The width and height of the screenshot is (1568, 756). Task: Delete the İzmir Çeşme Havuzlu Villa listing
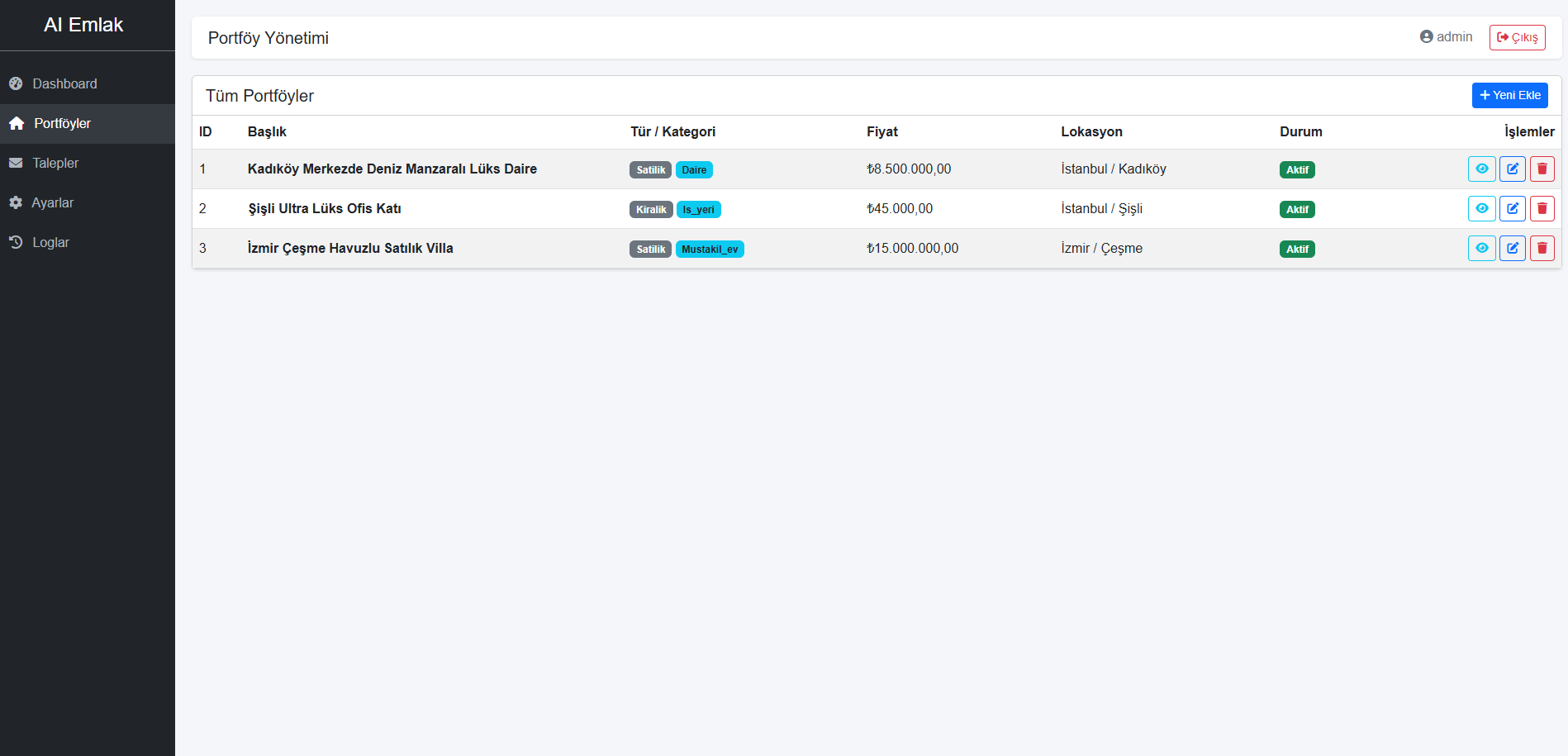coord(1542,249)
